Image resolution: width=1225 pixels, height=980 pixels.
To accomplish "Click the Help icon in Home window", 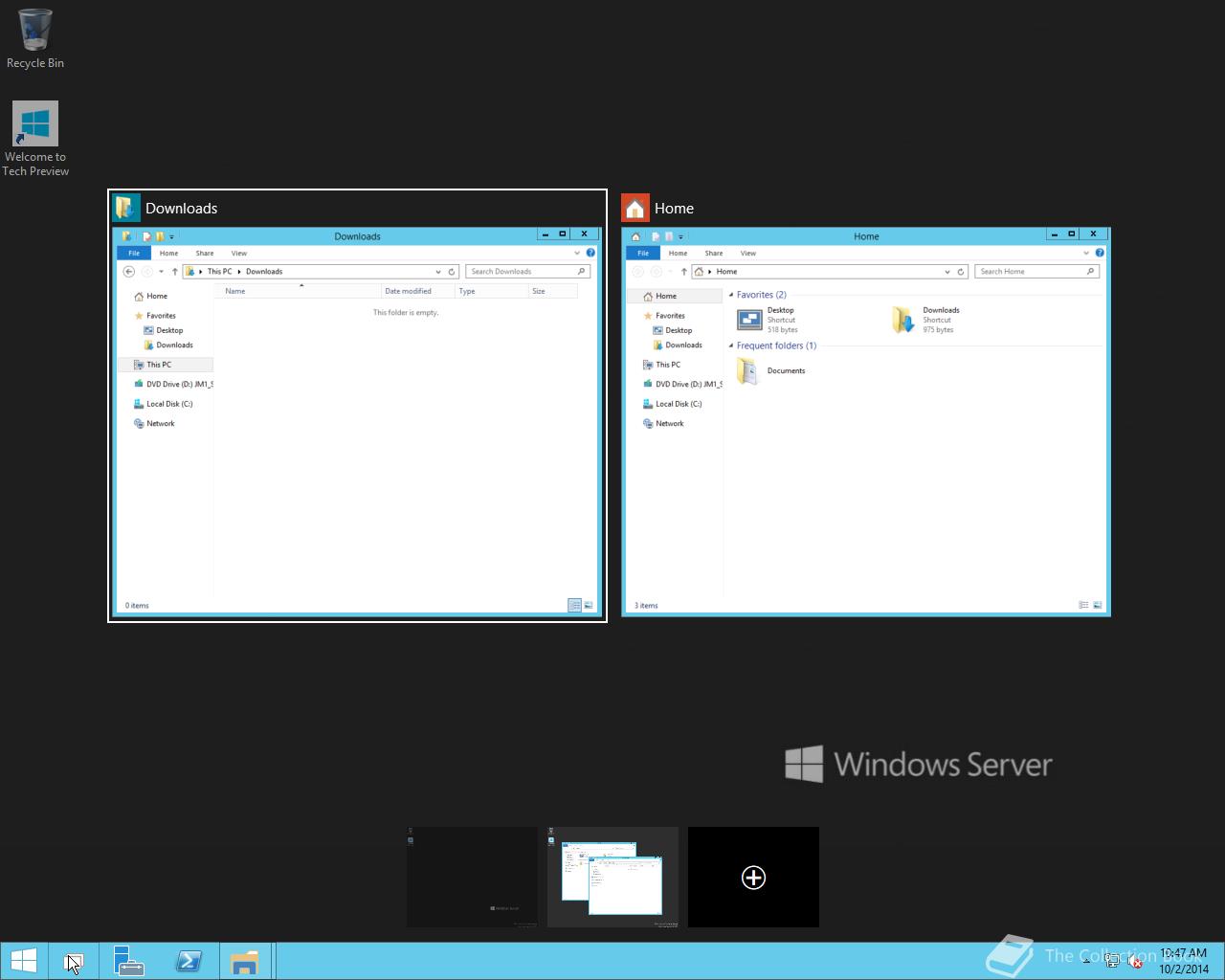I will coord(1100,253).
